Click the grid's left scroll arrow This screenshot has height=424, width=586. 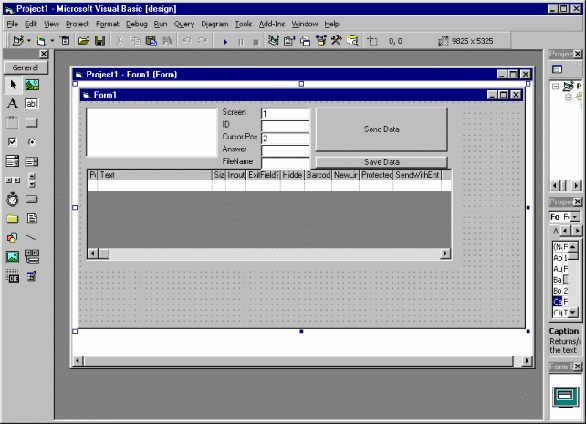[93, 254]
